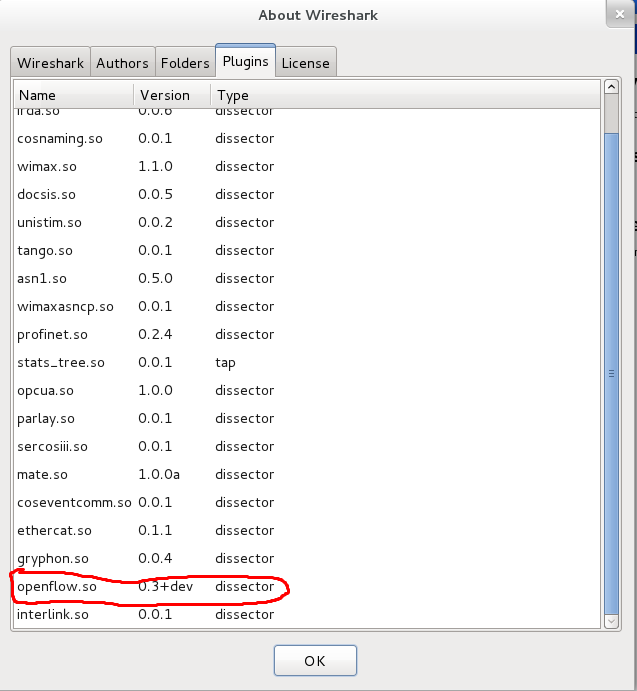This screenshot has height=691, width=637.
Task: Select the sercosiii.so plugin row
Action: [307, 446]
